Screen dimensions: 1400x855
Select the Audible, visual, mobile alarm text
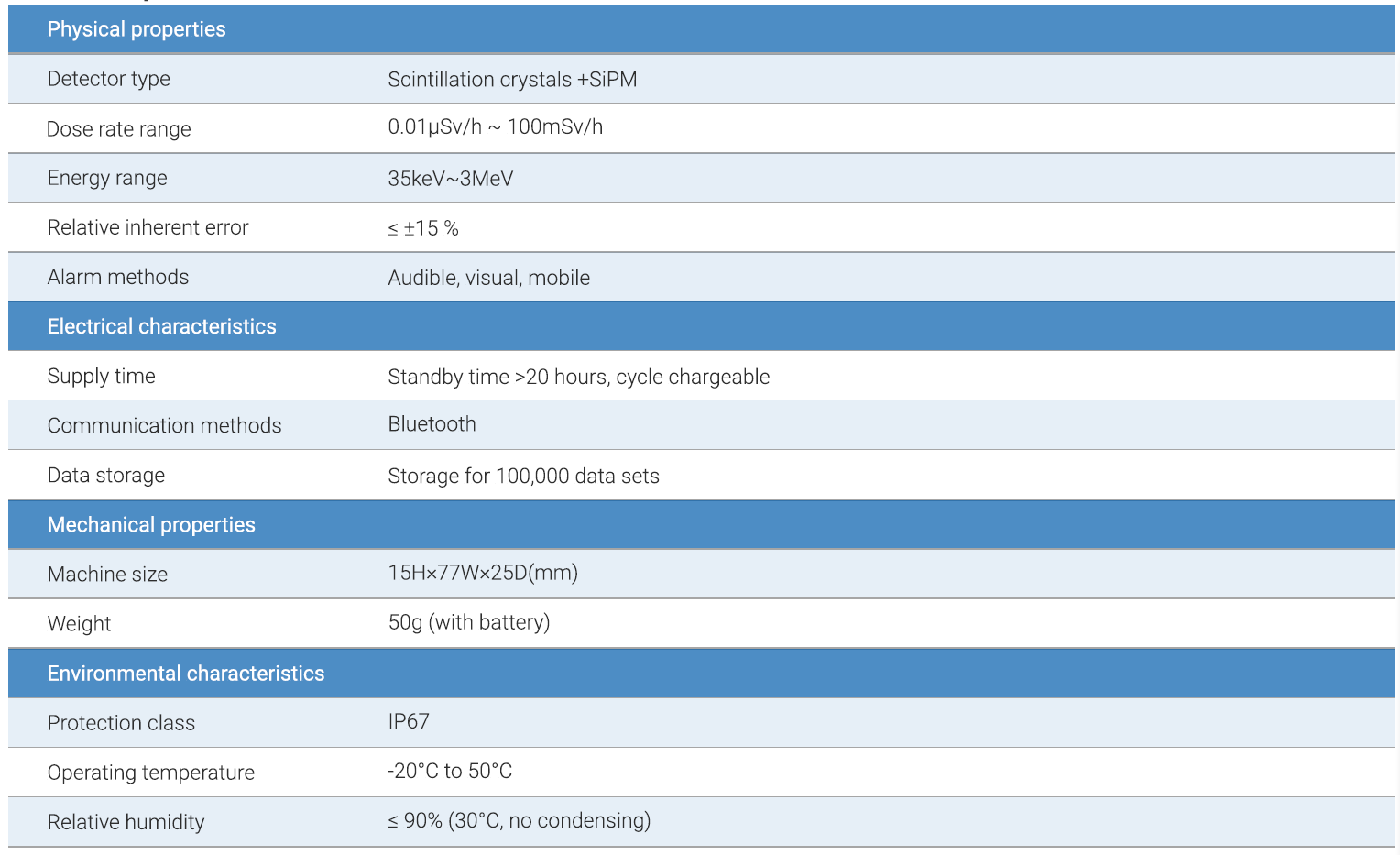[x=488, y=278]
